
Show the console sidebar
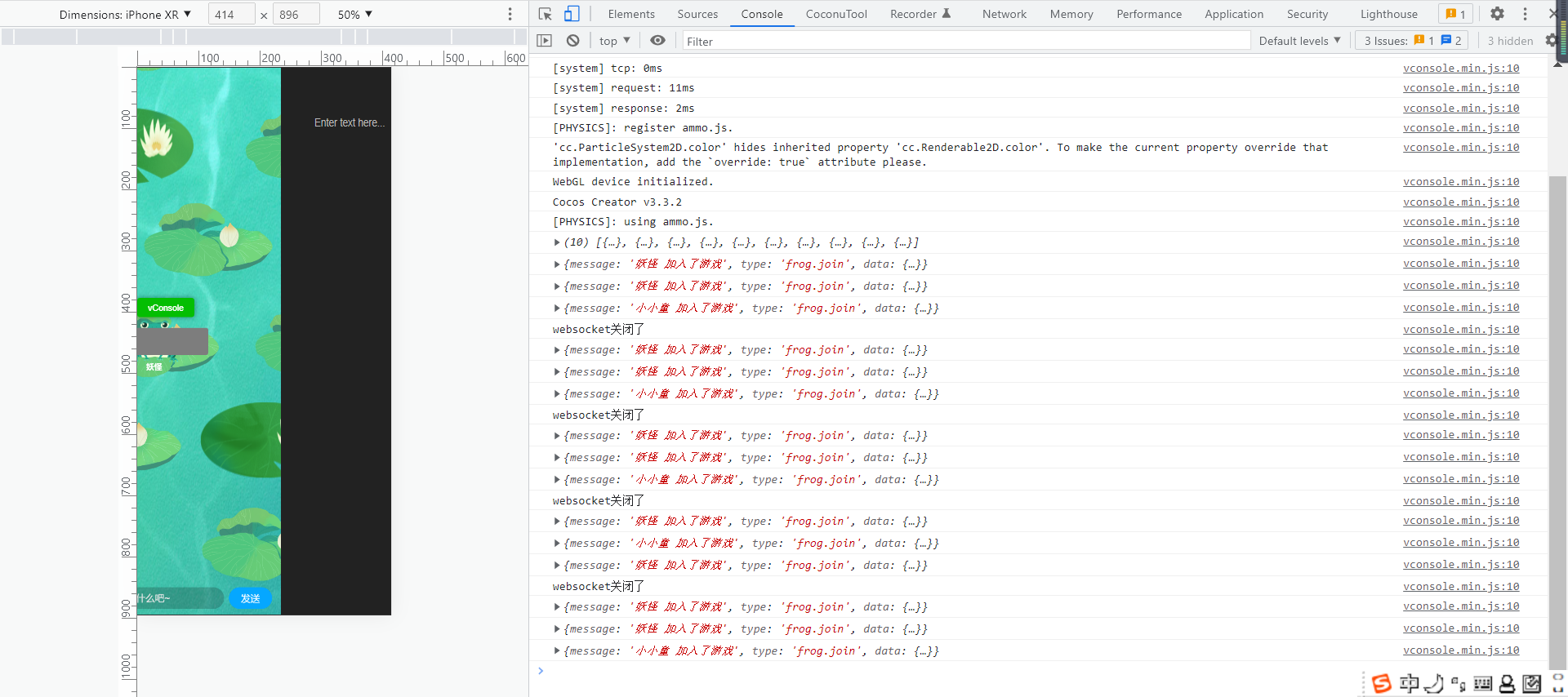545,41
